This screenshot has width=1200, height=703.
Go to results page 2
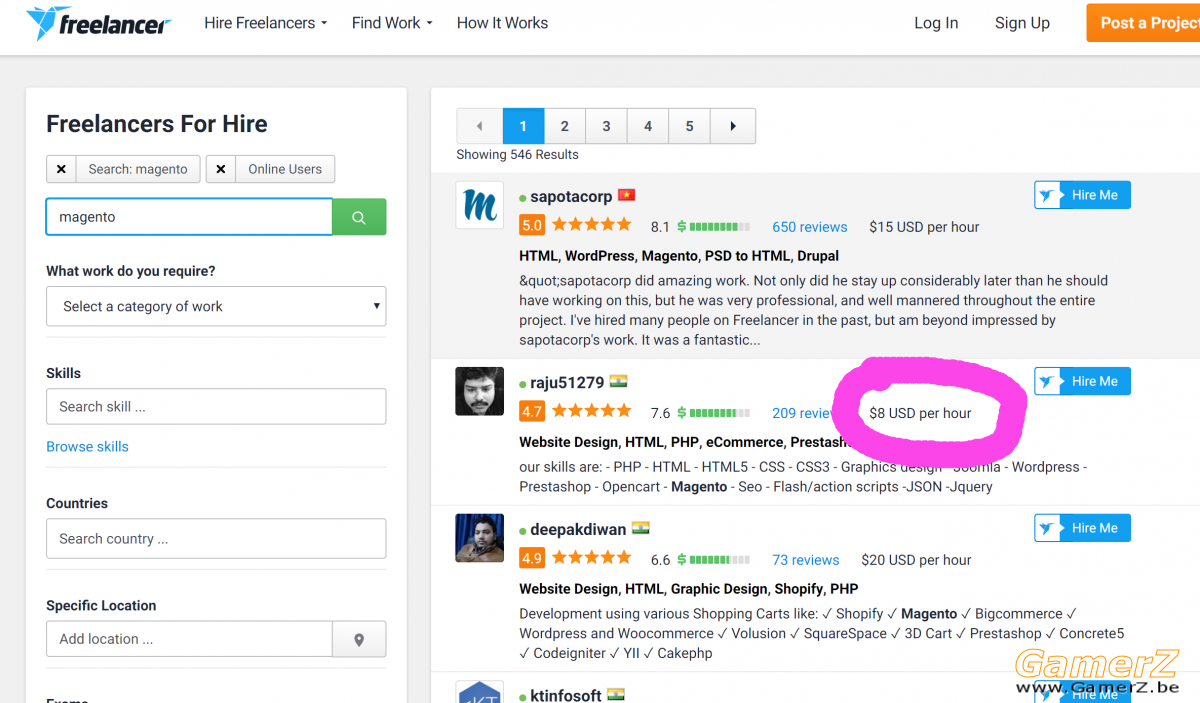565,126
